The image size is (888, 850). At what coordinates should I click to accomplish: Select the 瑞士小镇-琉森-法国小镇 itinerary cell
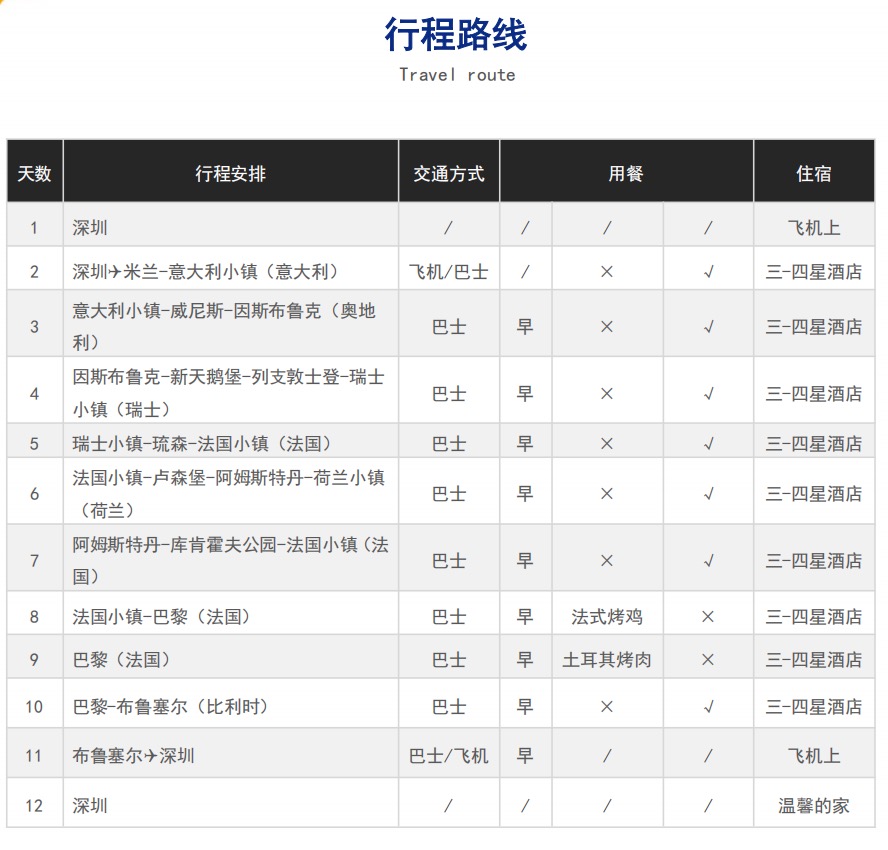pyautogui.click(x=202, y=443)
